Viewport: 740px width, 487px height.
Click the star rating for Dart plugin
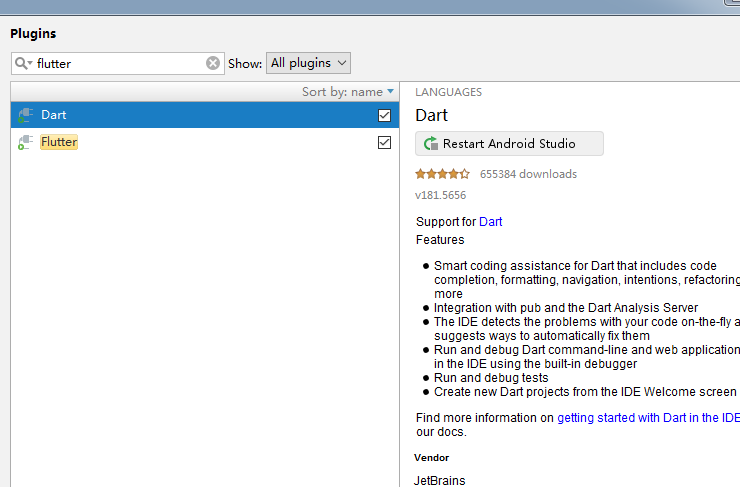(x=442, y=174)
